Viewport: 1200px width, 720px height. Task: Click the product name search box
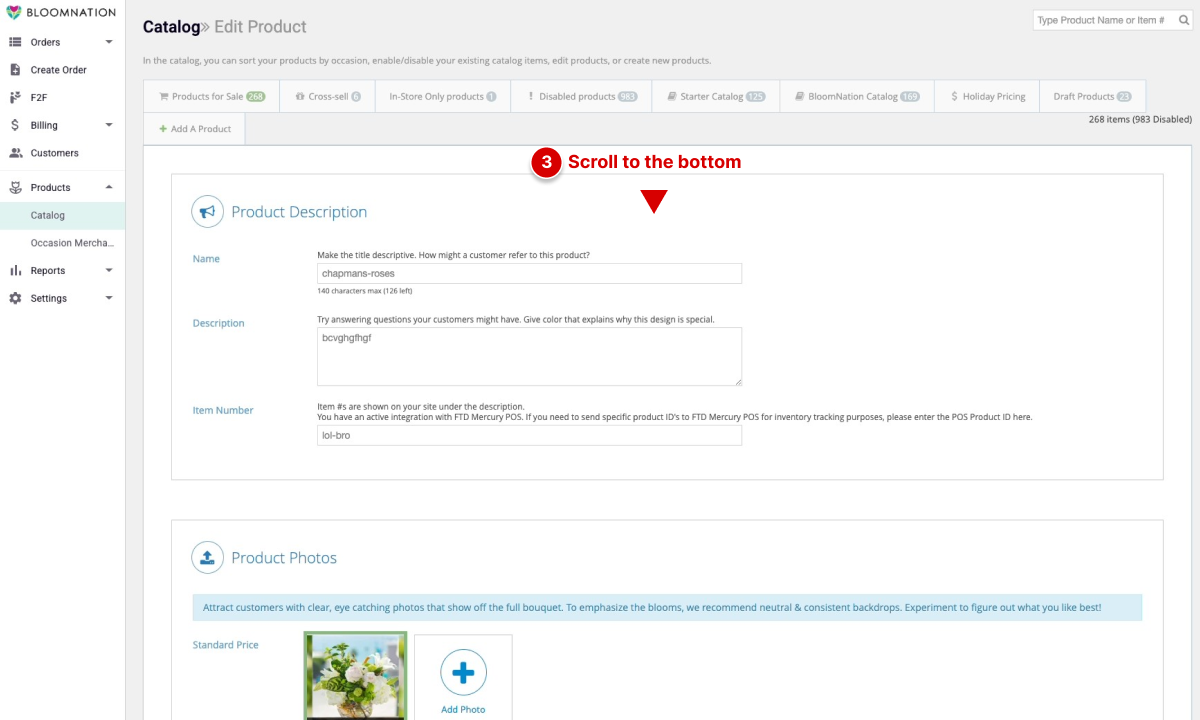1111,20
